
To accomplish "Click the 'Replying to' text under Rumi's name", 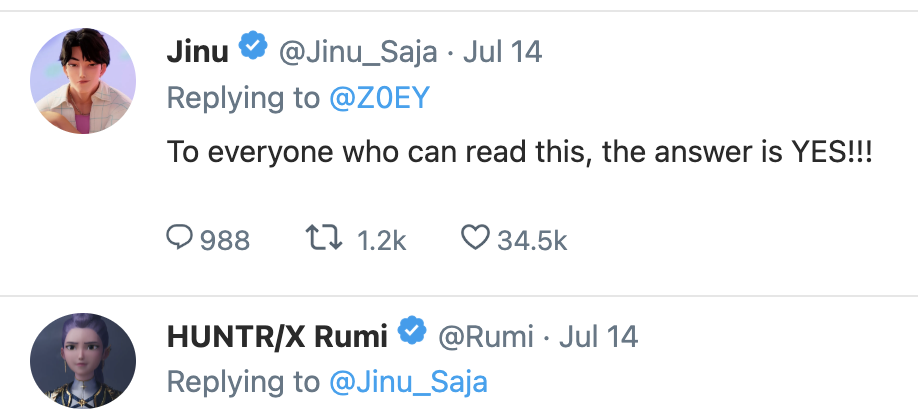I will [242, 381].
